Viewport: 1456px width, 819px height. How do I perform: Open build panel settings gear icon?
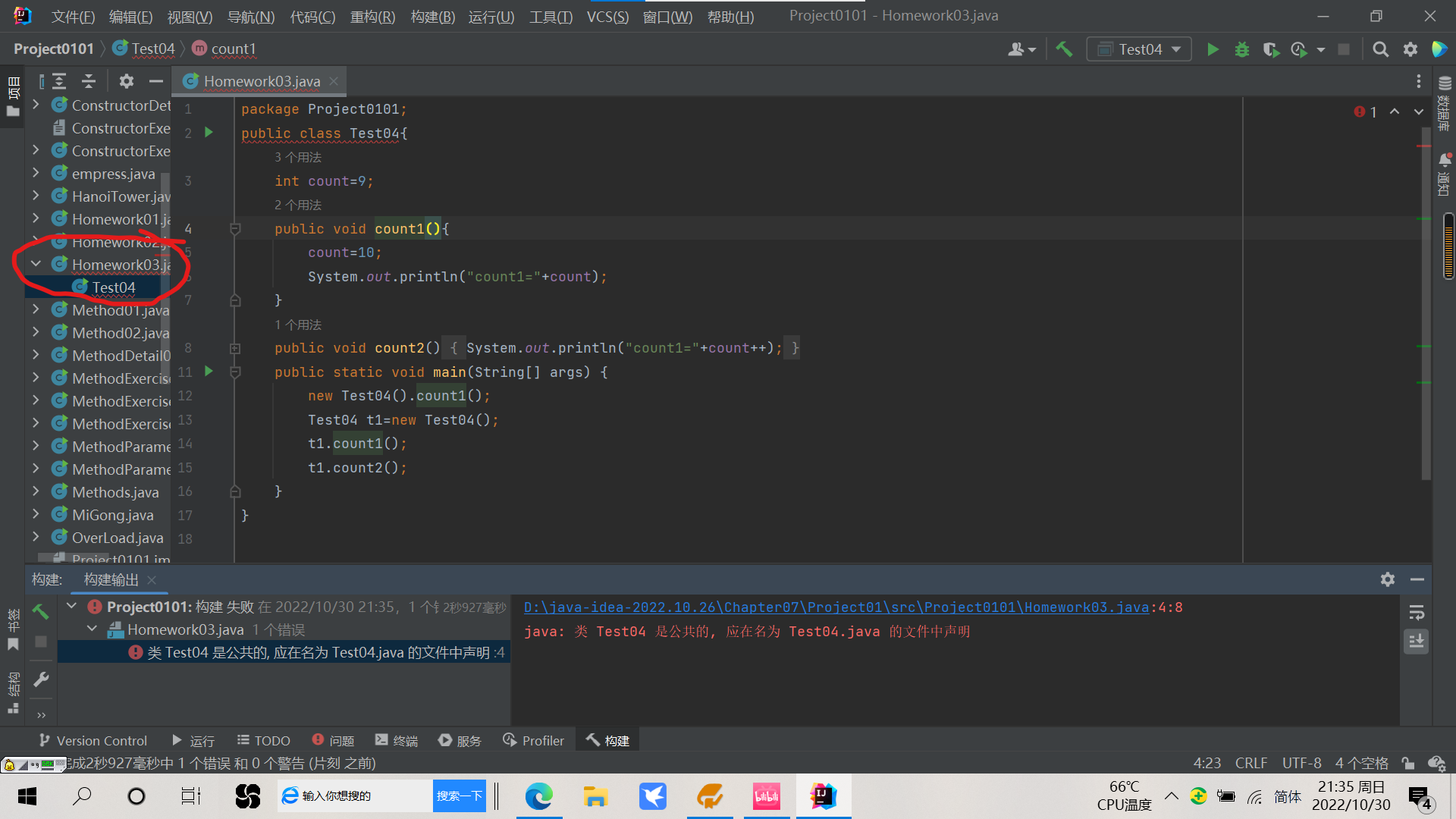(x=1387, y=579)
